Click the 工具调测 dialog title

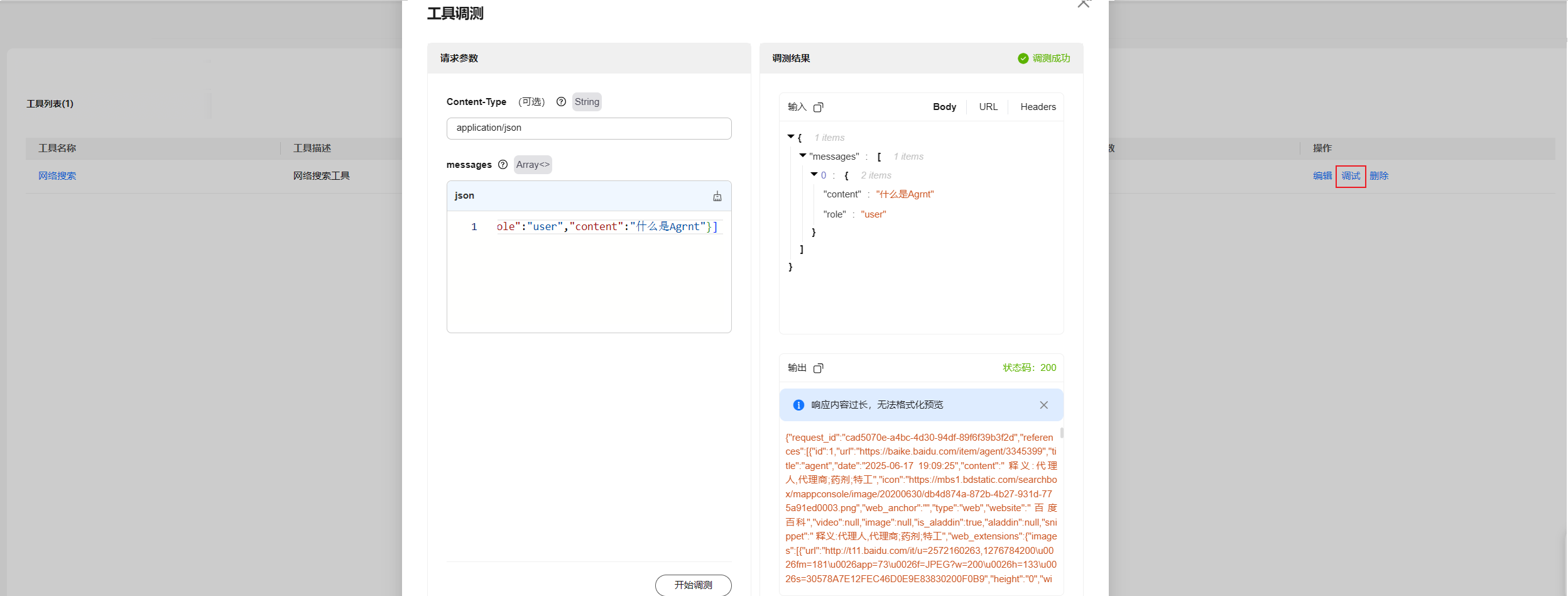(455, 14)
